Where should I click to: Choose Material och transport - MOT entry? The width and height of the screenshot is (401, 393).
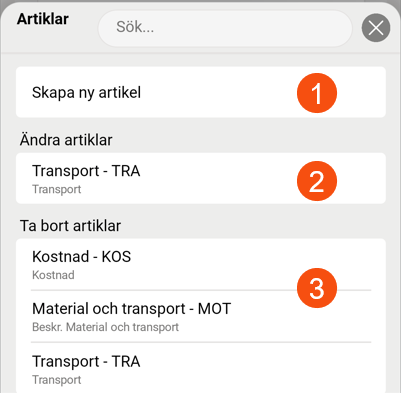201,316
